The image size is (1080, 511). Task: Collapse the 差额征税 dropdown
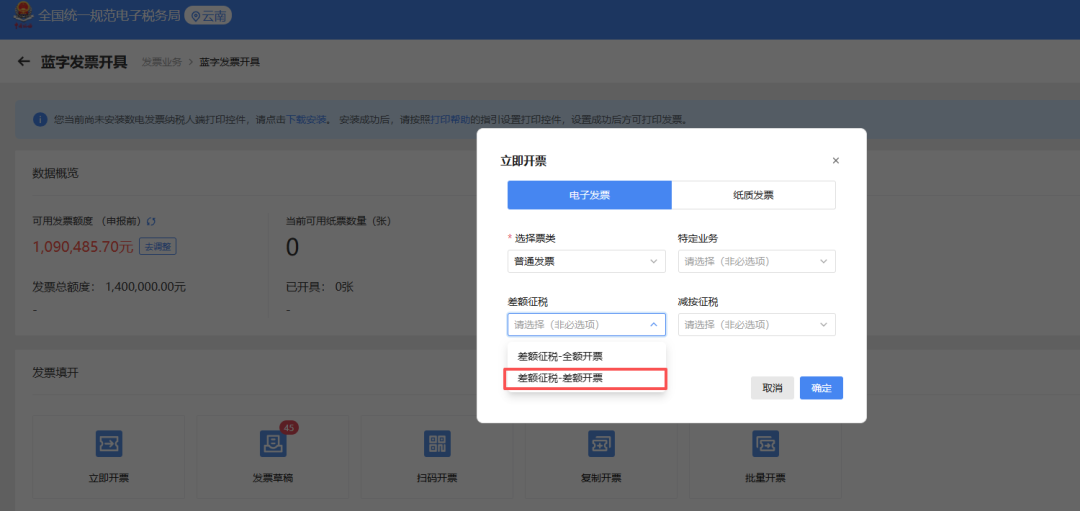point(586,324)
